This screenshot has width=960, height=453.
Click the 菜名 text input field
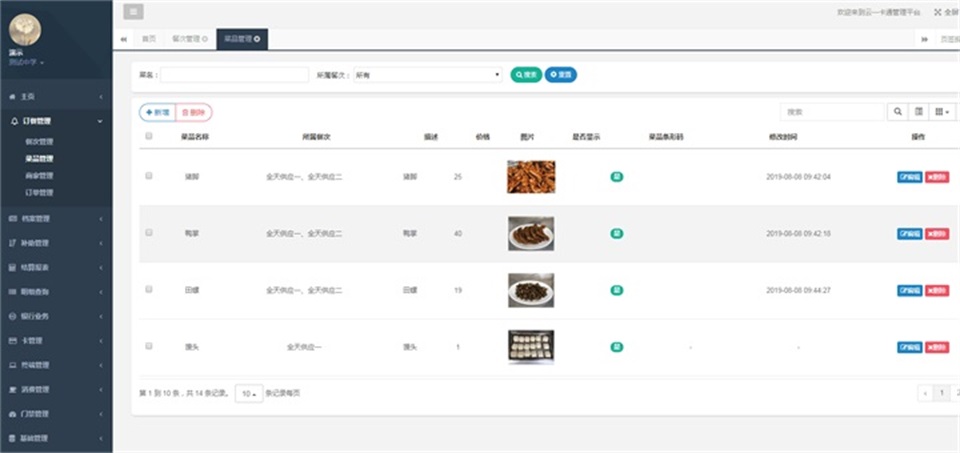tap(234, 75)
